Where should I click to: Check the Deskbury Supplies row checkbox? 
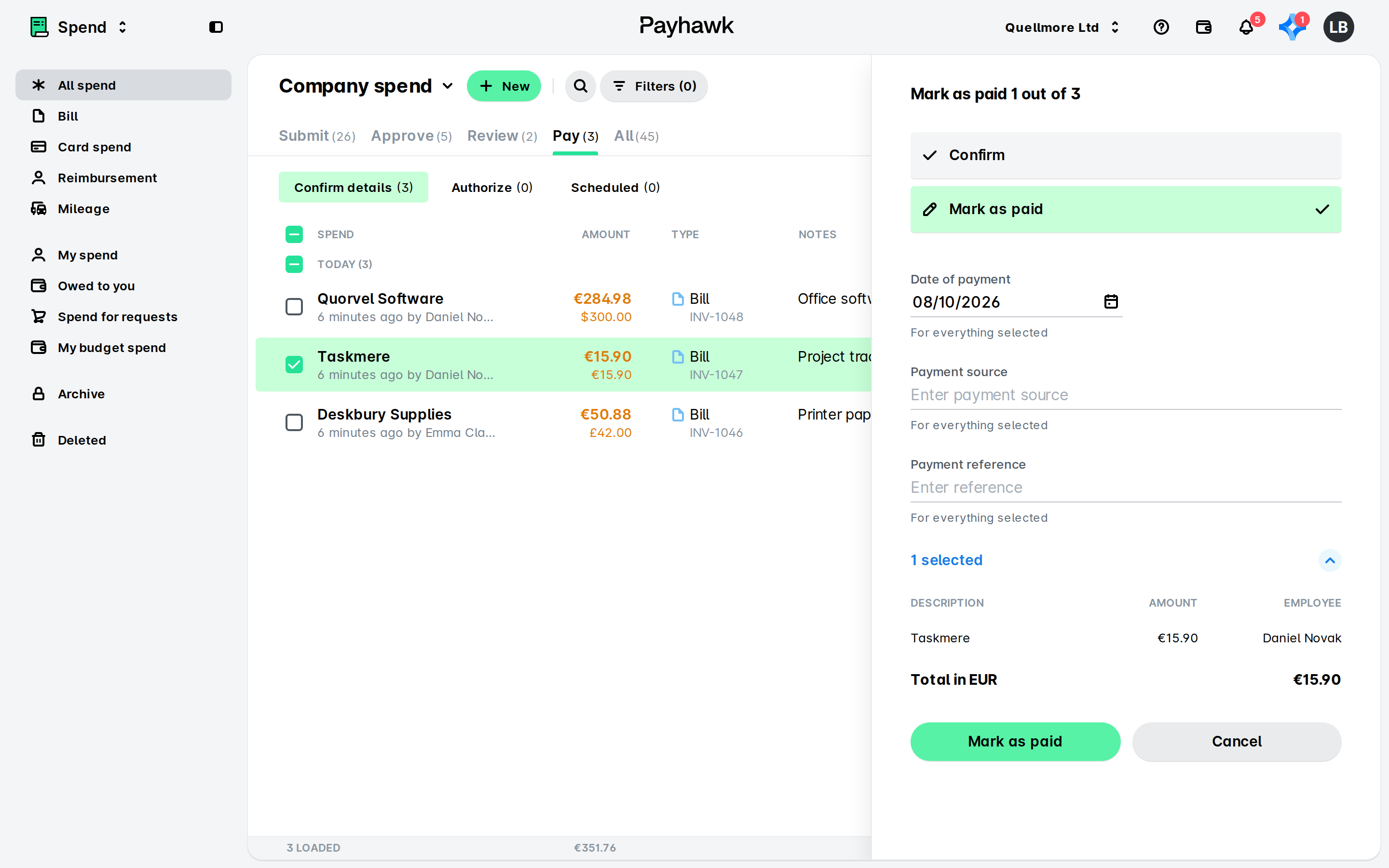294,422
